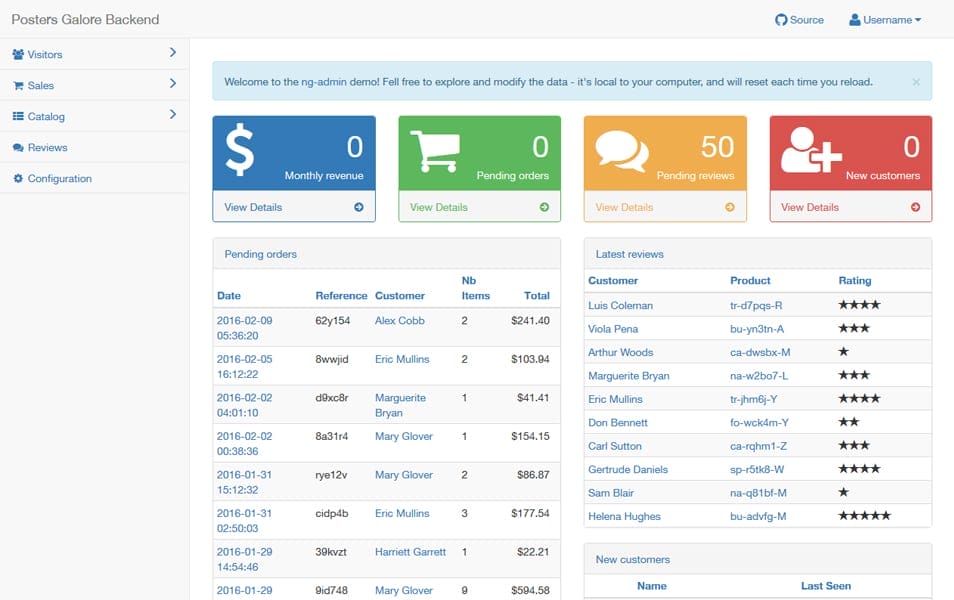This screenshot has width=954, height=600.
Task: Click the Posters Galore Backend title
Action: pyautogui.click(x=85, y=20)
